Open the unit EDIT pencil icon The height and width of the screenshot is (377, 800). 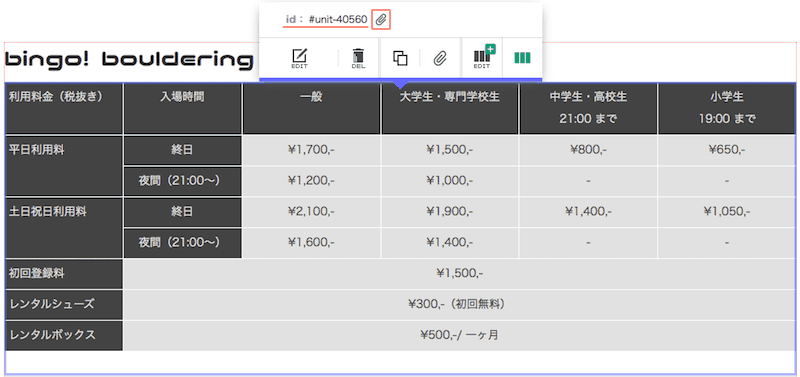coord(299,58)
